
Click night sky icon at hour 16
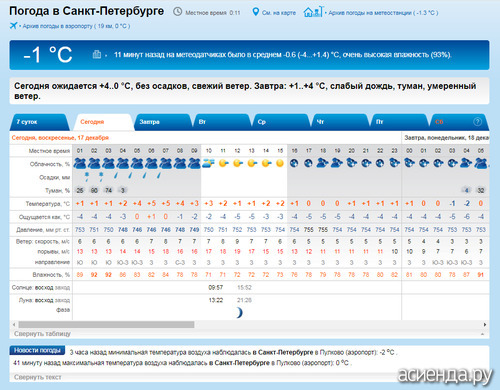tap(294, 163)
